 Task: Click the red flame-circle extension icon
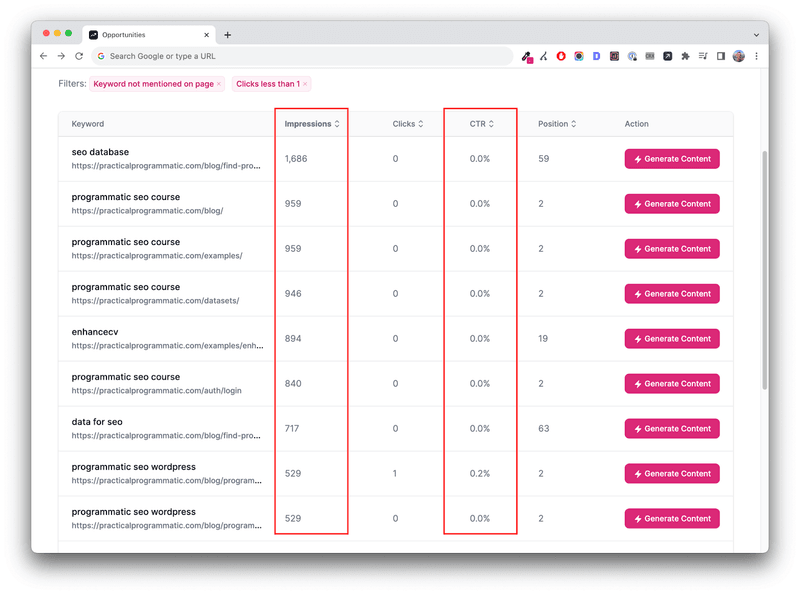click(561, 56)
